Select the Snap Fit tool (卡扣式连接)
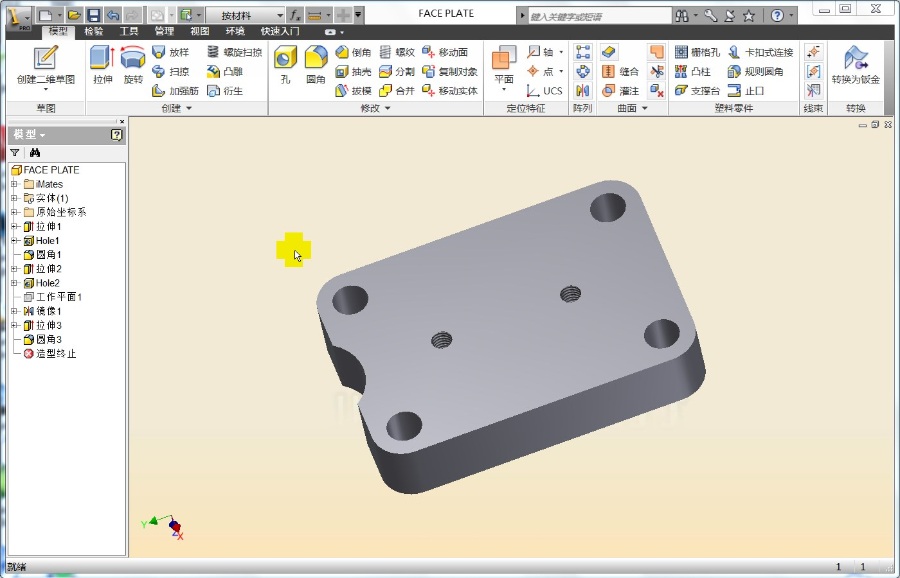 pos(760,52)
